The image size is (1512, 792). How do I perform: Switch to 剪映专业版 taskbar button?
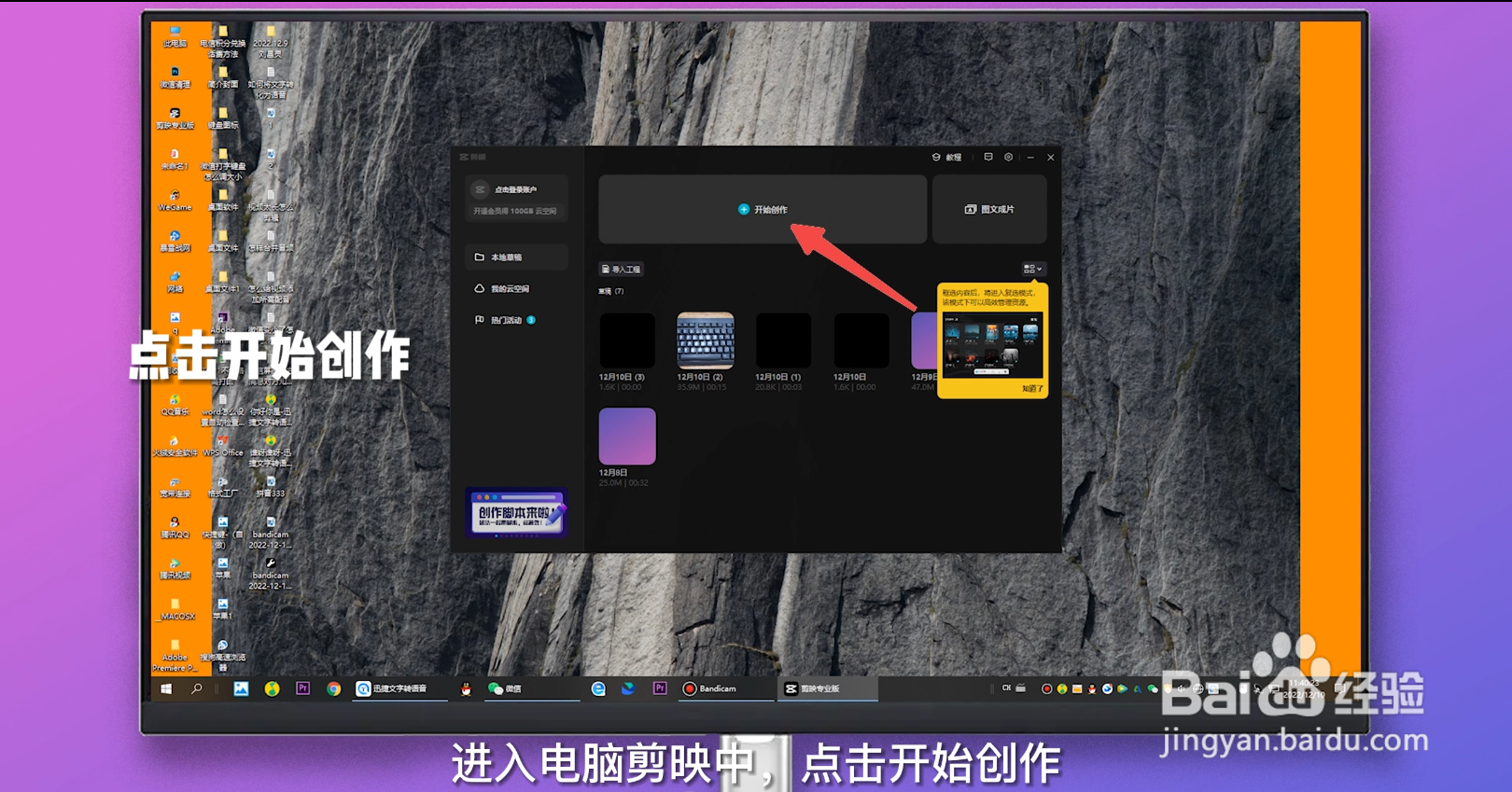pyautogui.click(x=828, y=688)
